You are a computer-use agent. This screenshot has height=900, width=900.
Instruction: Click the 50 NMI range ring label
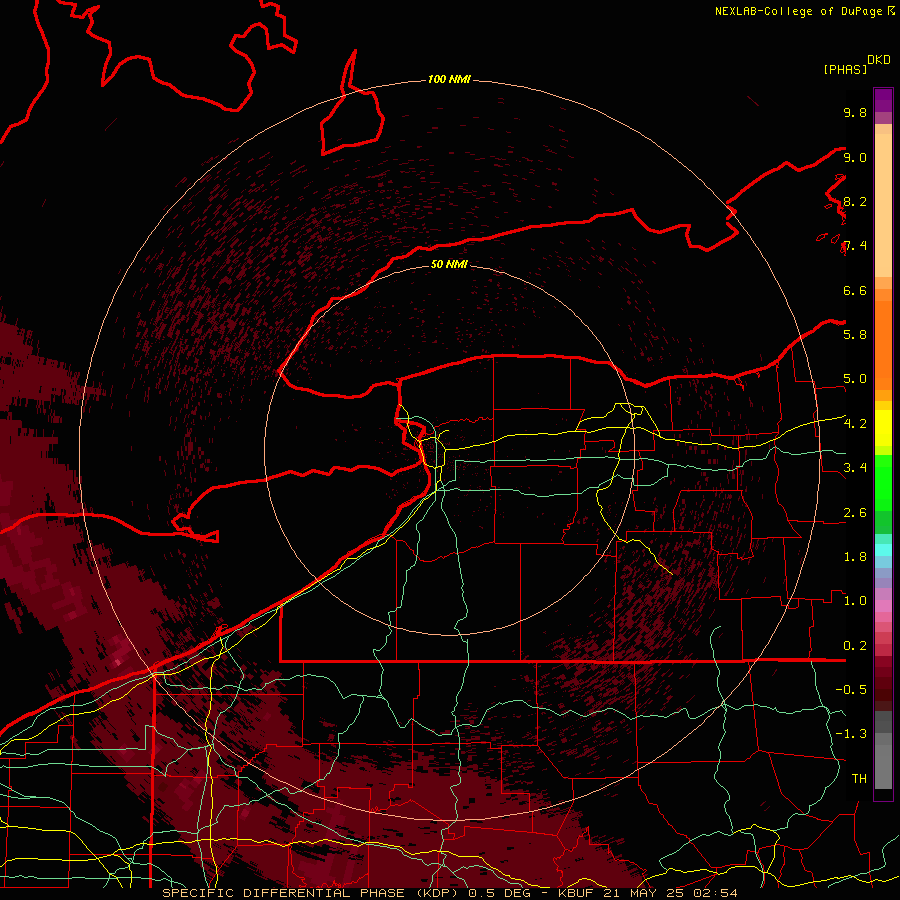click(x=449, y=264)
